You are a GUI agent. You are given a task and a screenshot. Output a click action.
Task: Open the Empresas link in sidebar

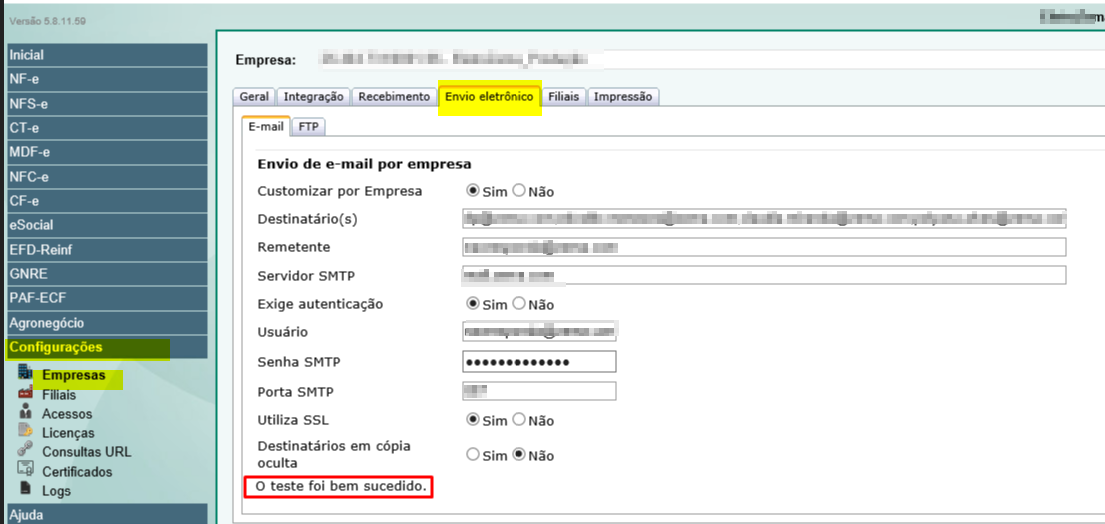[73, 375]
